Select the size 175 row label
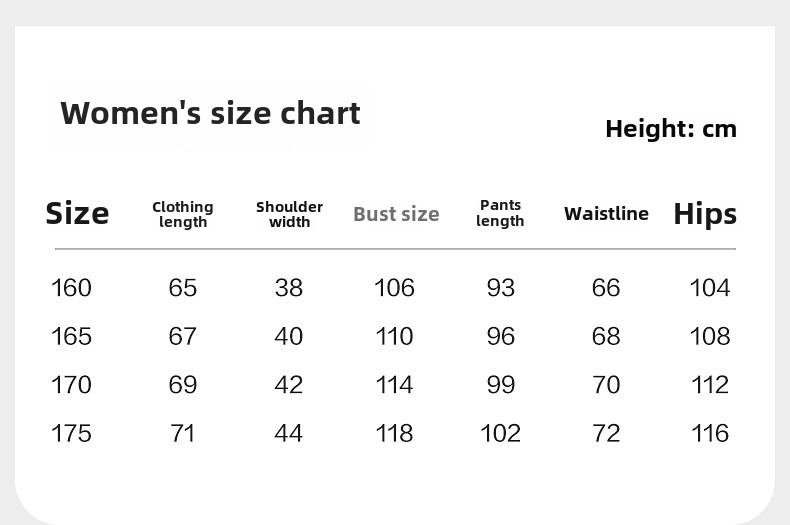Viewport: 790px width, 525px height. coord(71,433)
